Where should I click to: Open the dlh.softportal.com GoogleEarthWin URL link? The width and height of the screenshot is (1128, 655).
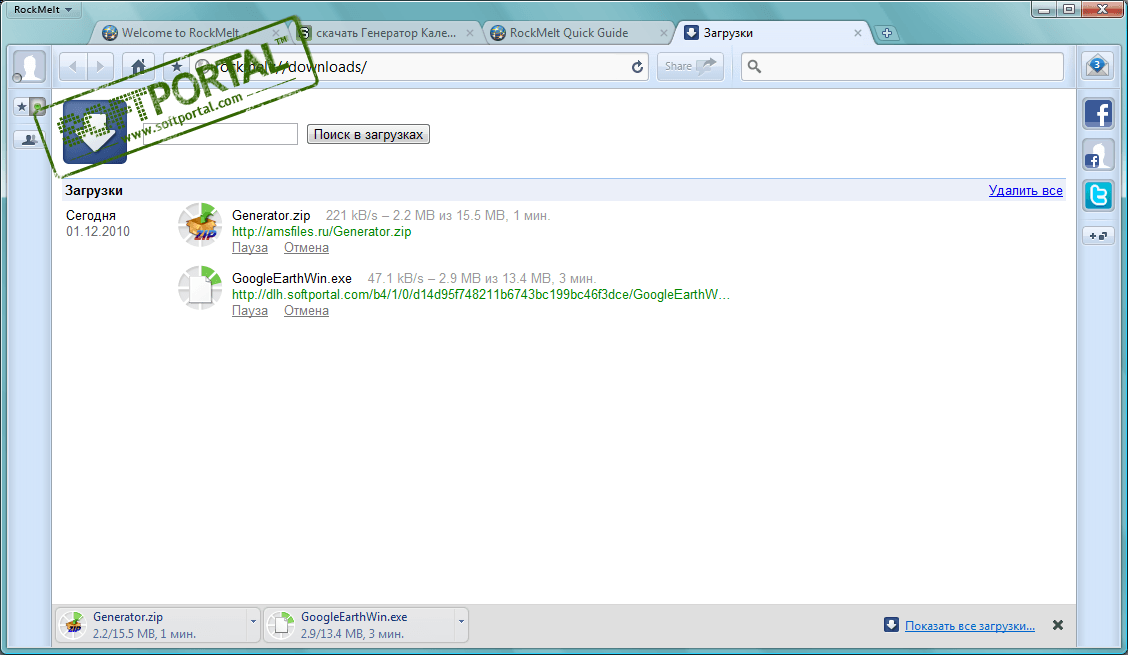481,294
